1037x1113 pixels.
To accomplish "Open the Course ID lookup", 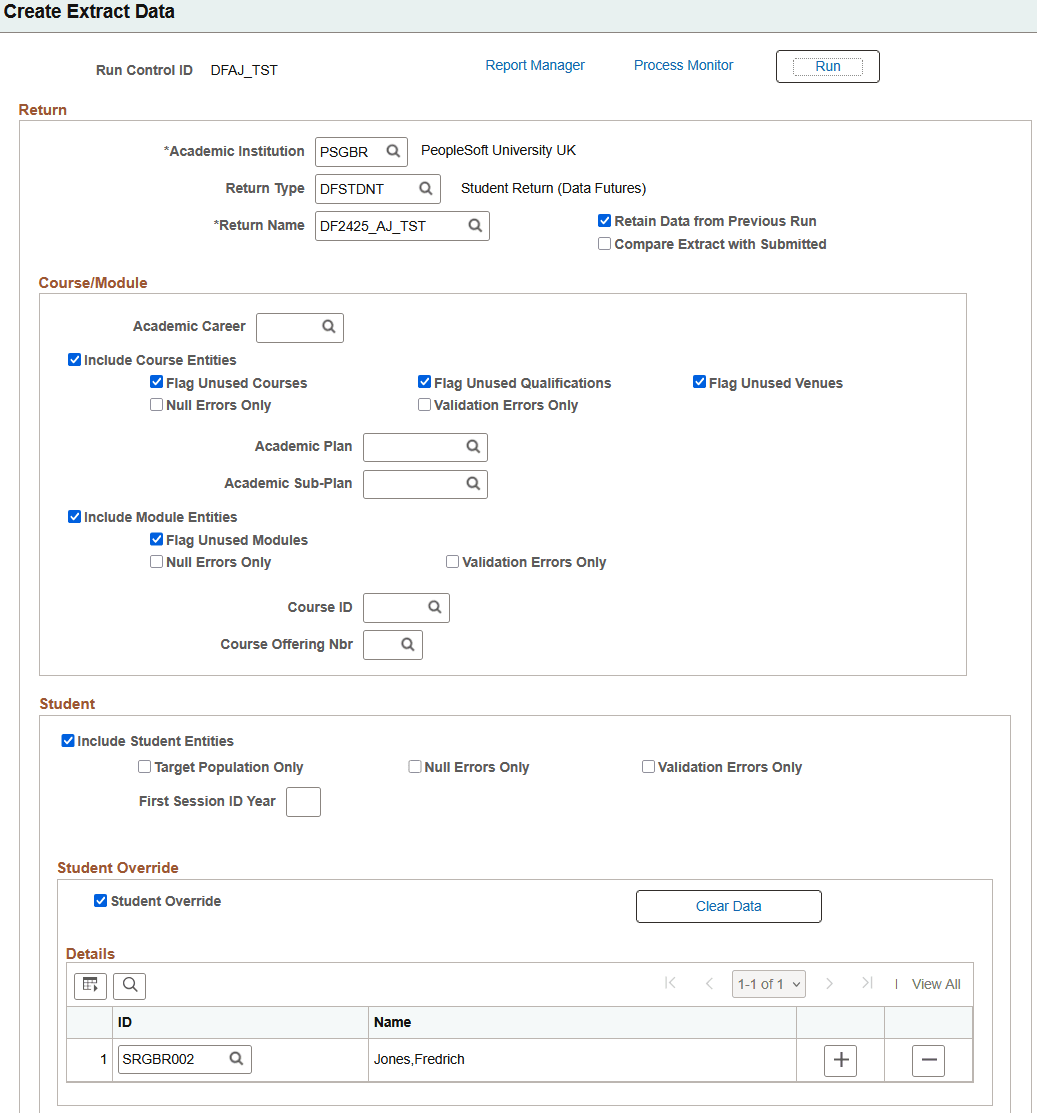I will 434,607.
